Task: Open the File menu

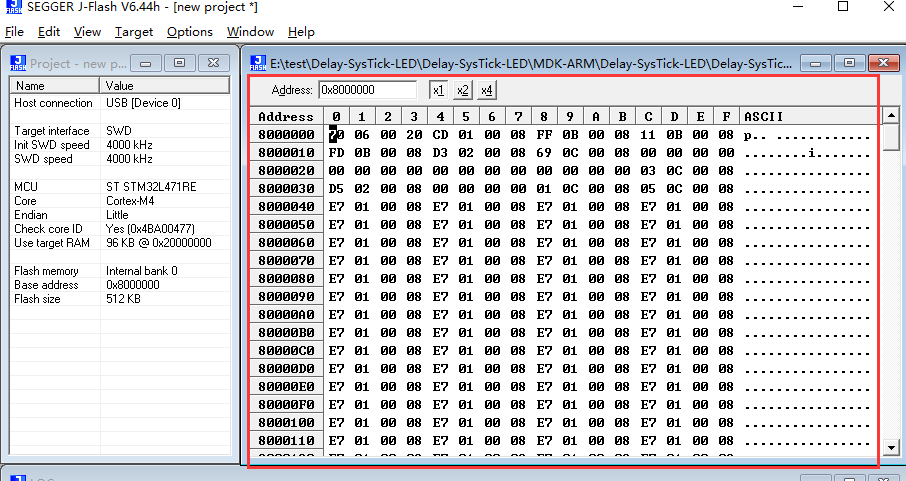Action: click(14, 32)
